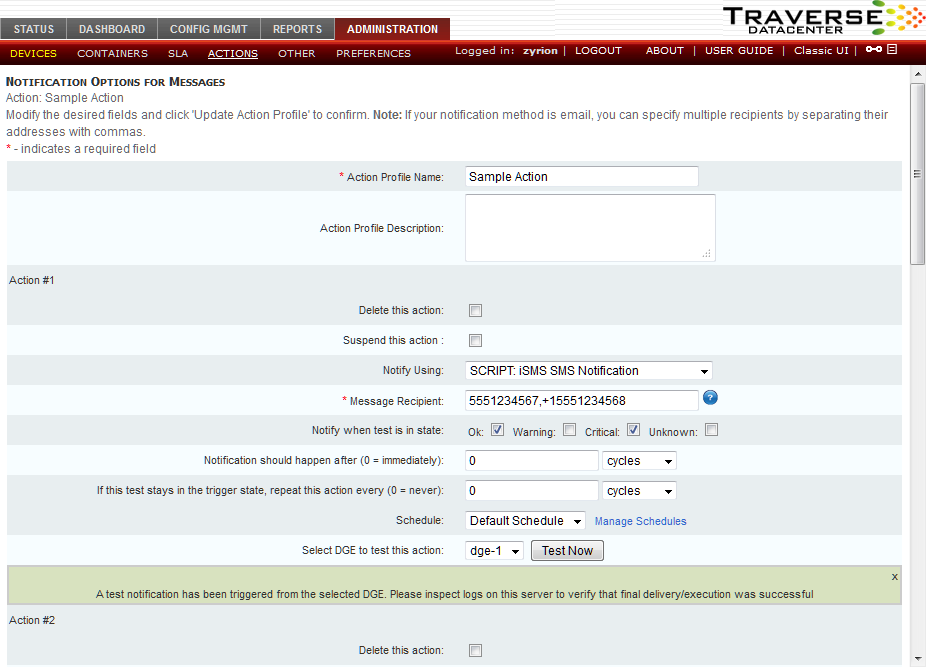Uncheck the Critical state checkbox
This screenshot has width=926, height=667.
[x=634, y=431]
